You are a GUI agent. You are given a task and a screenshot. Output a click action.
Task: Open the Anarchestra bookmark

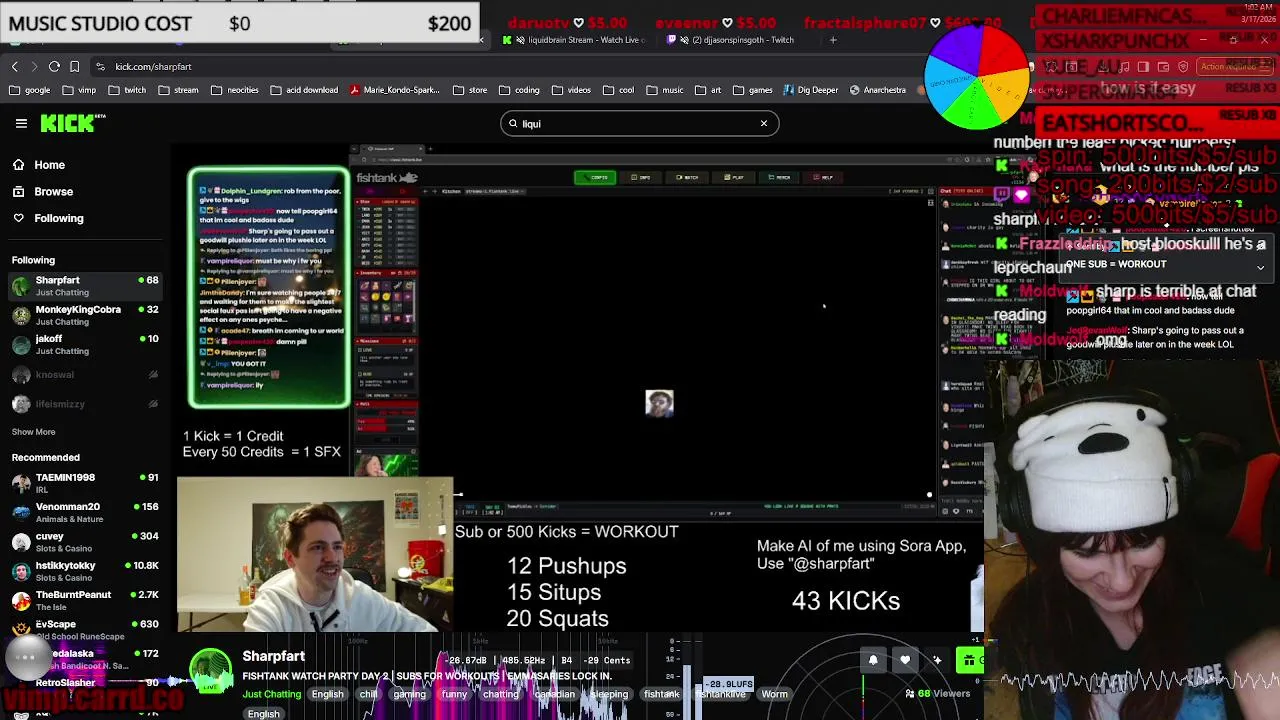(x=877, y=90)
